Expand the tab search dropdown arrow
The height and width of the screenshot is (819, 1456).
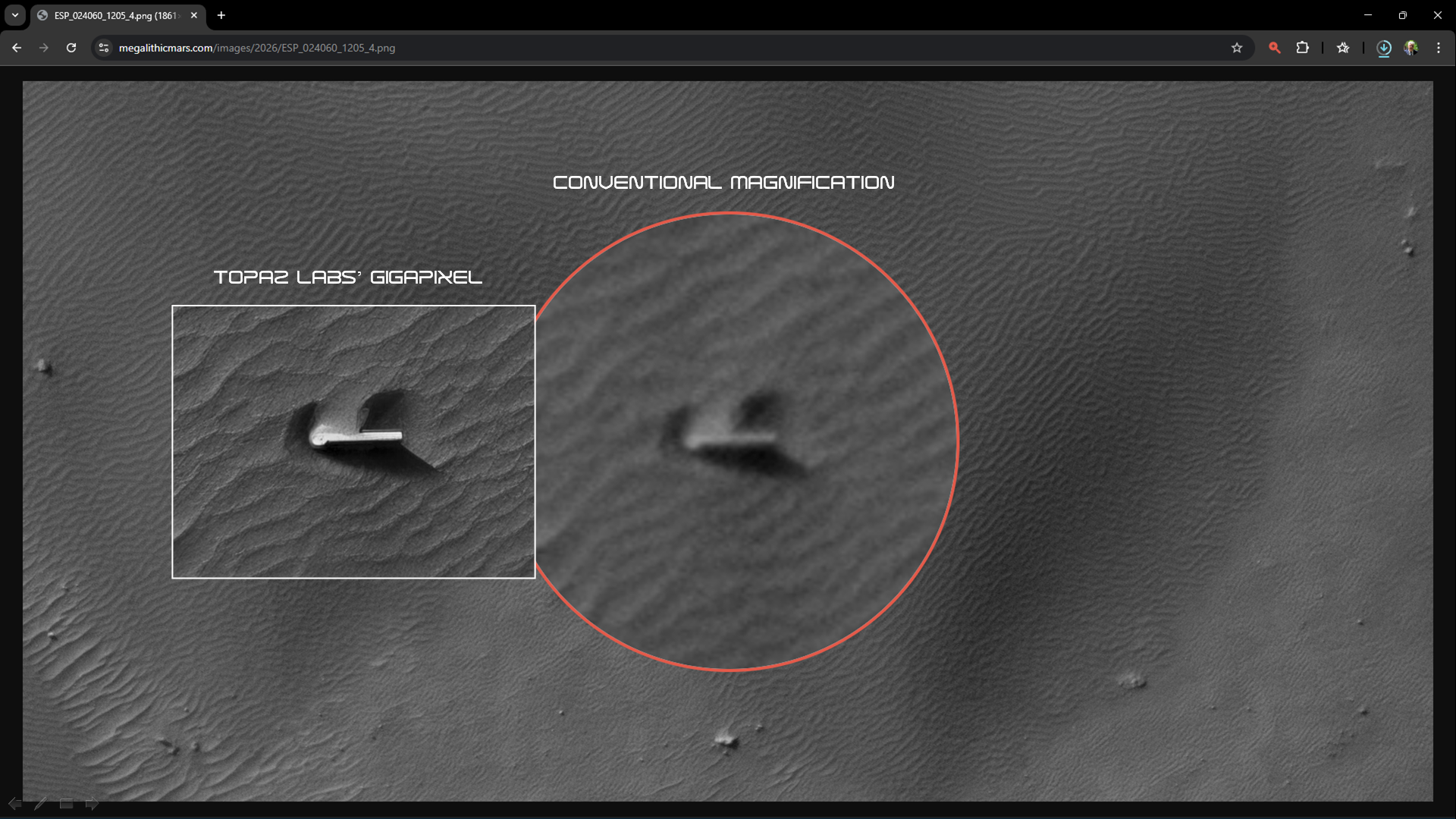(x=15, y=15)
